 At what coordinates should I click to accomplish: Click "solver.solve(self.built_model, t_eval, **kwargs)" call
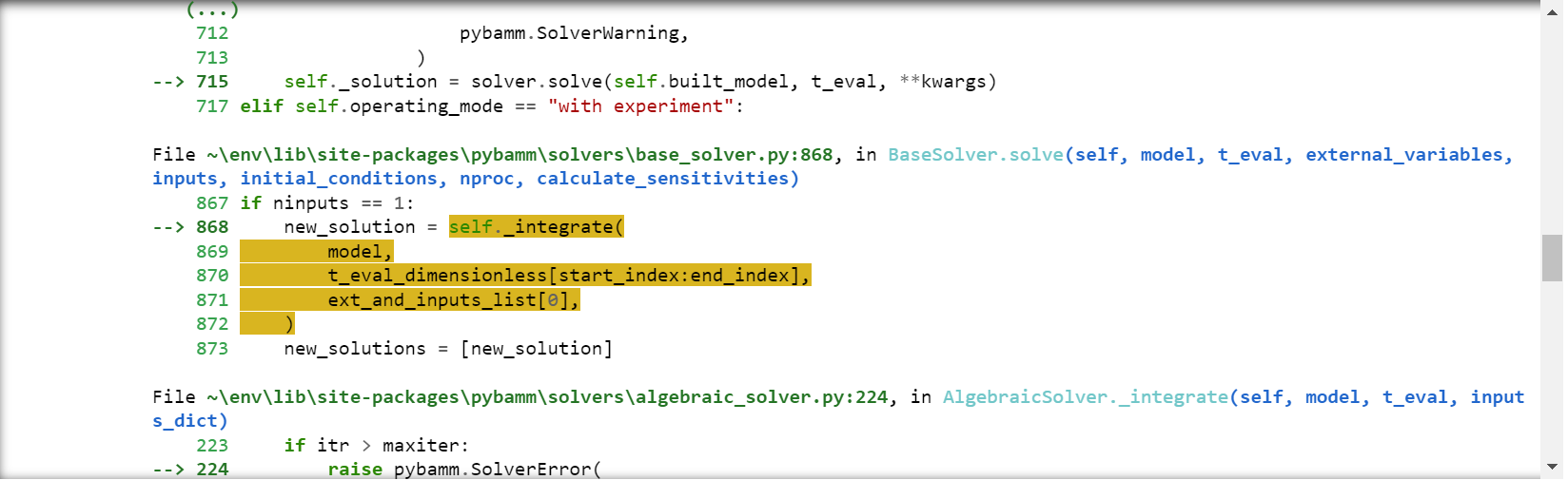(734, 82)
